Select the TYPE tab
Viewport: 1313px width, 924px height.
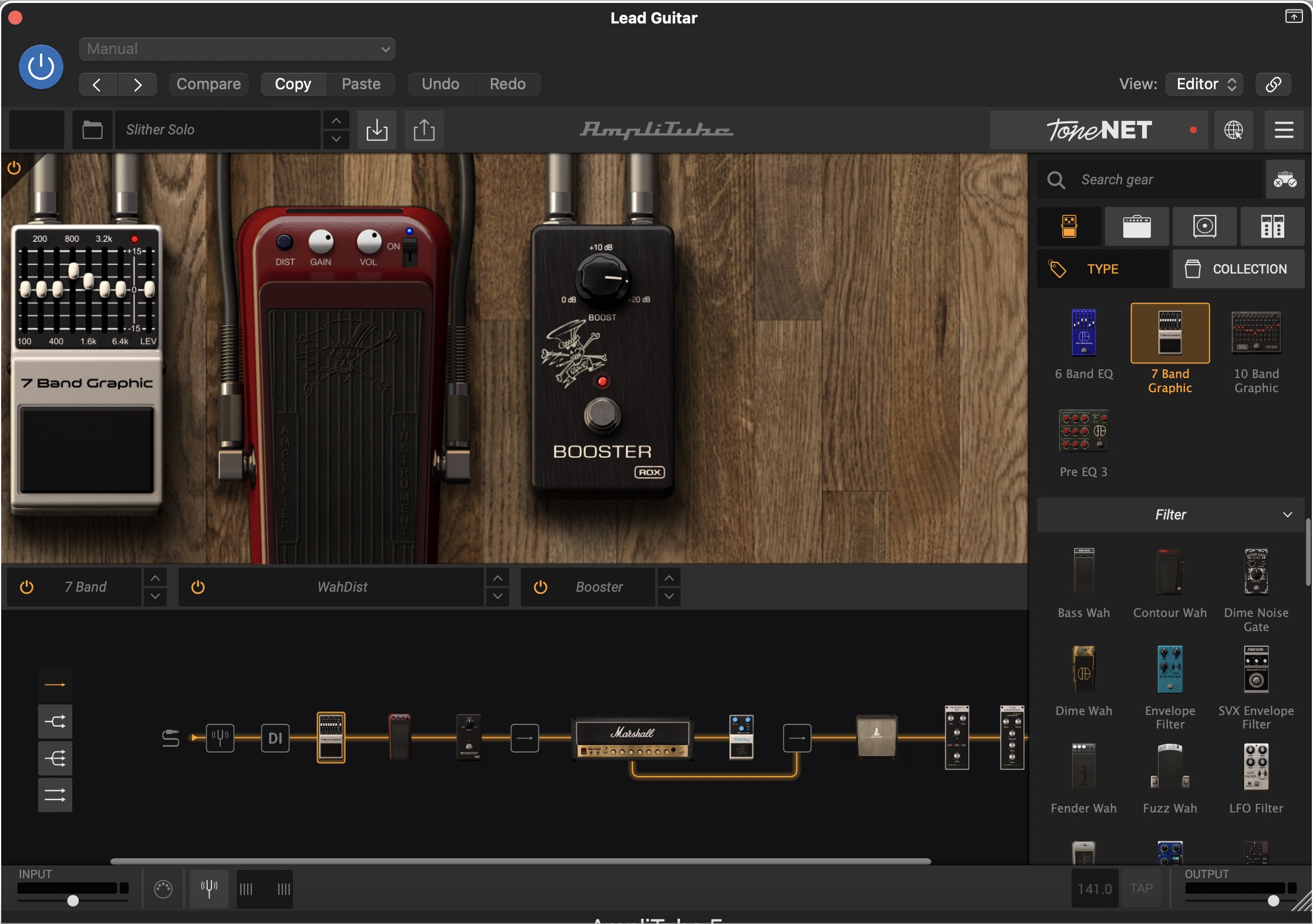click(1103, 269)
